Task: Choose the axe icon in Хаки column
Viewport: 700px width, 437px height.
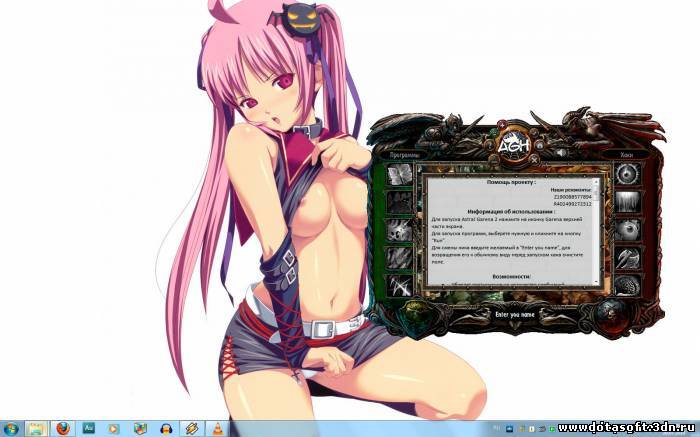Action: click(628, 258)
